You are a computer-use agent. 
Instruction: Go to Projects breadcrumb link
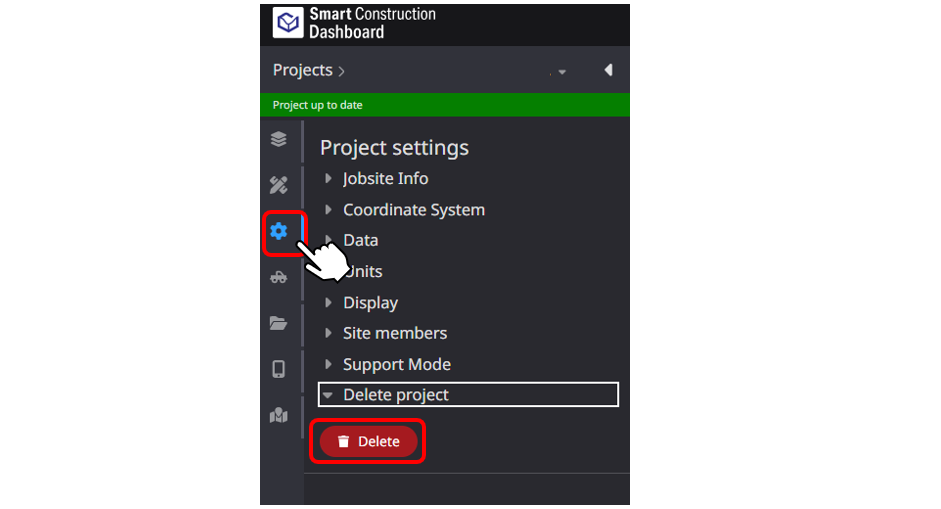(x=302, y=70)
